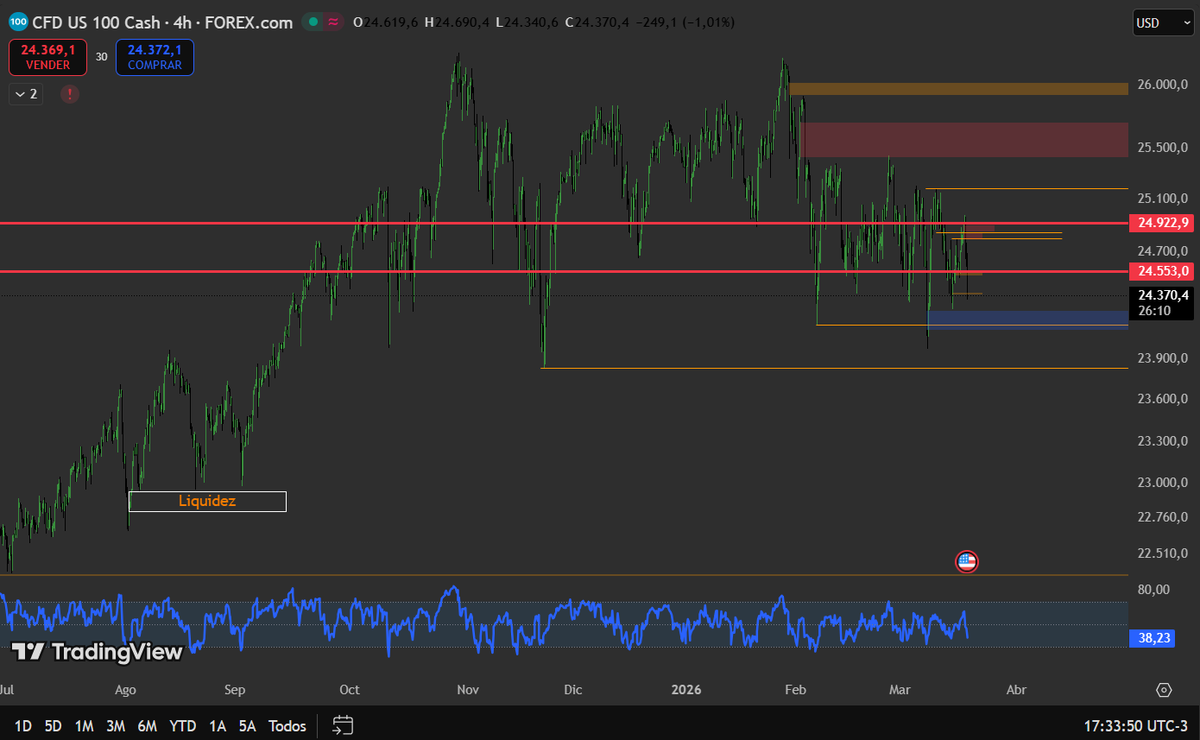Select the 1A time range
Viewport: 1200px width, 740px height.
point(217,725)
